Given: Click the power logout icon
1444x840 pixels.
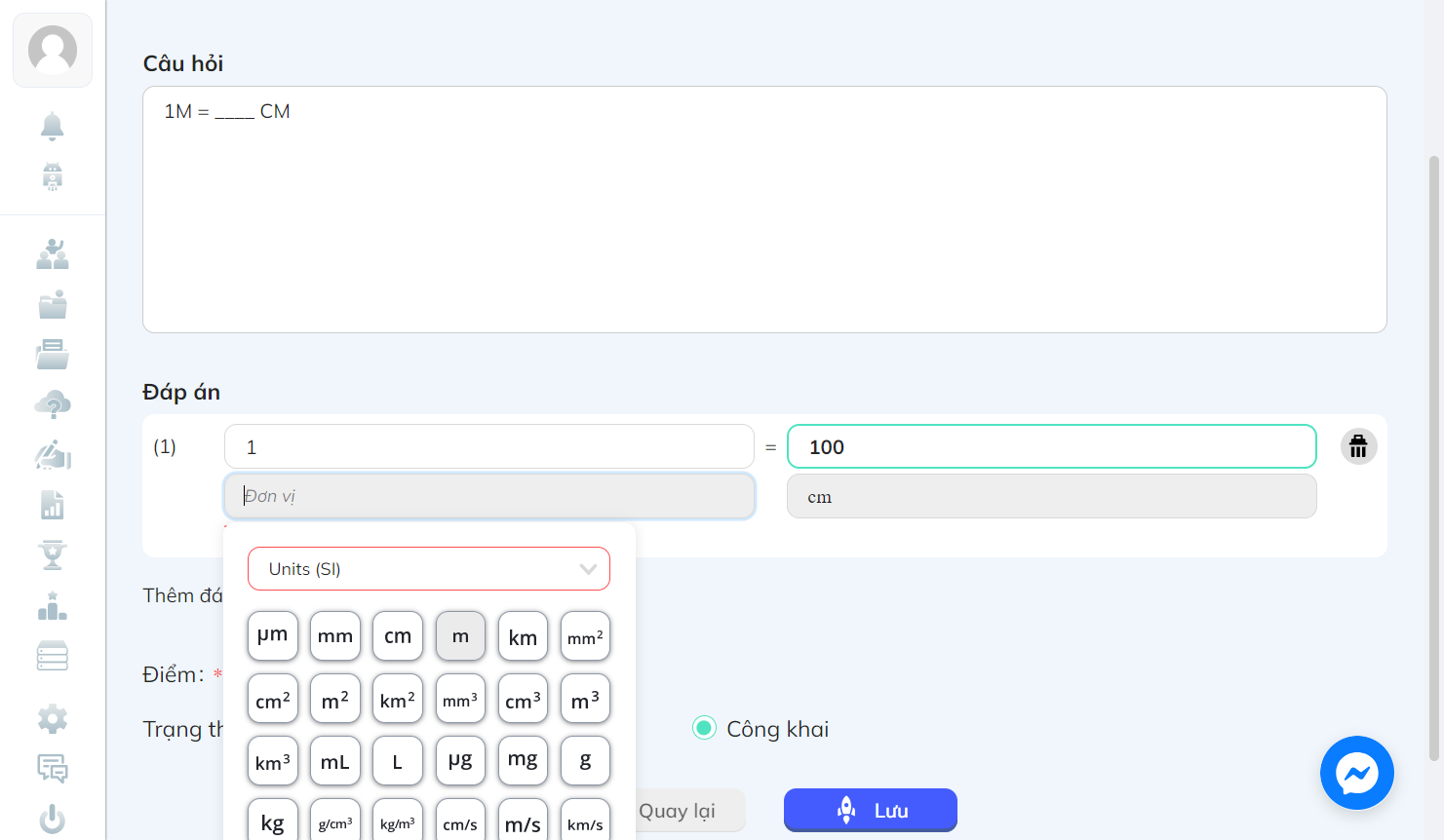Looking at the screenshot, I should (x=53, y=820).
